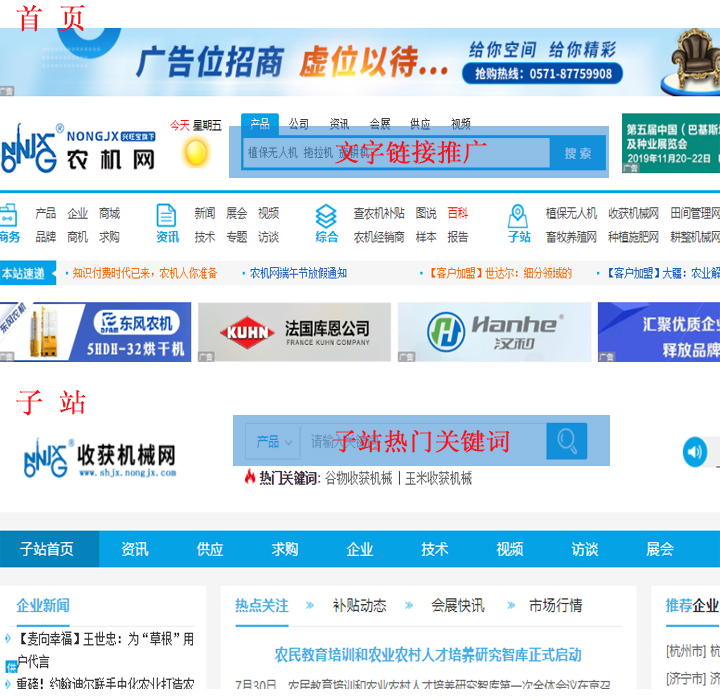Click the 子站 map pin icon
720x700 pixels.
(518, 216)
